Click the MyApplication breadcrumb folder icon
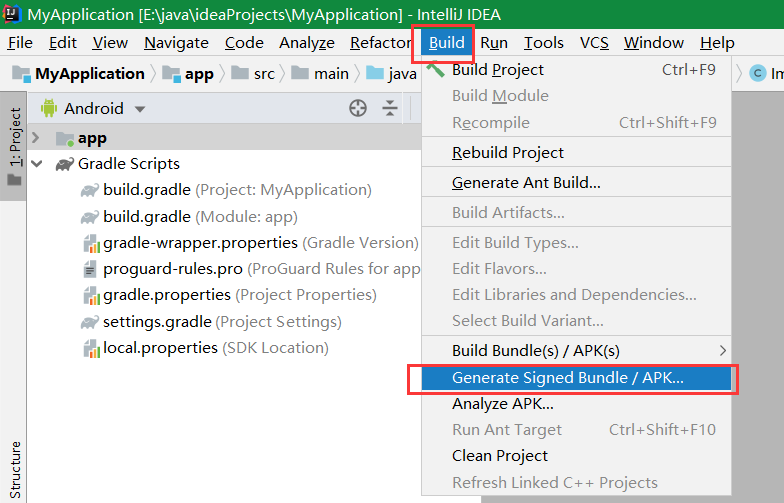The height and width of the screenshot is (503, 784). [x=21, y=74]
